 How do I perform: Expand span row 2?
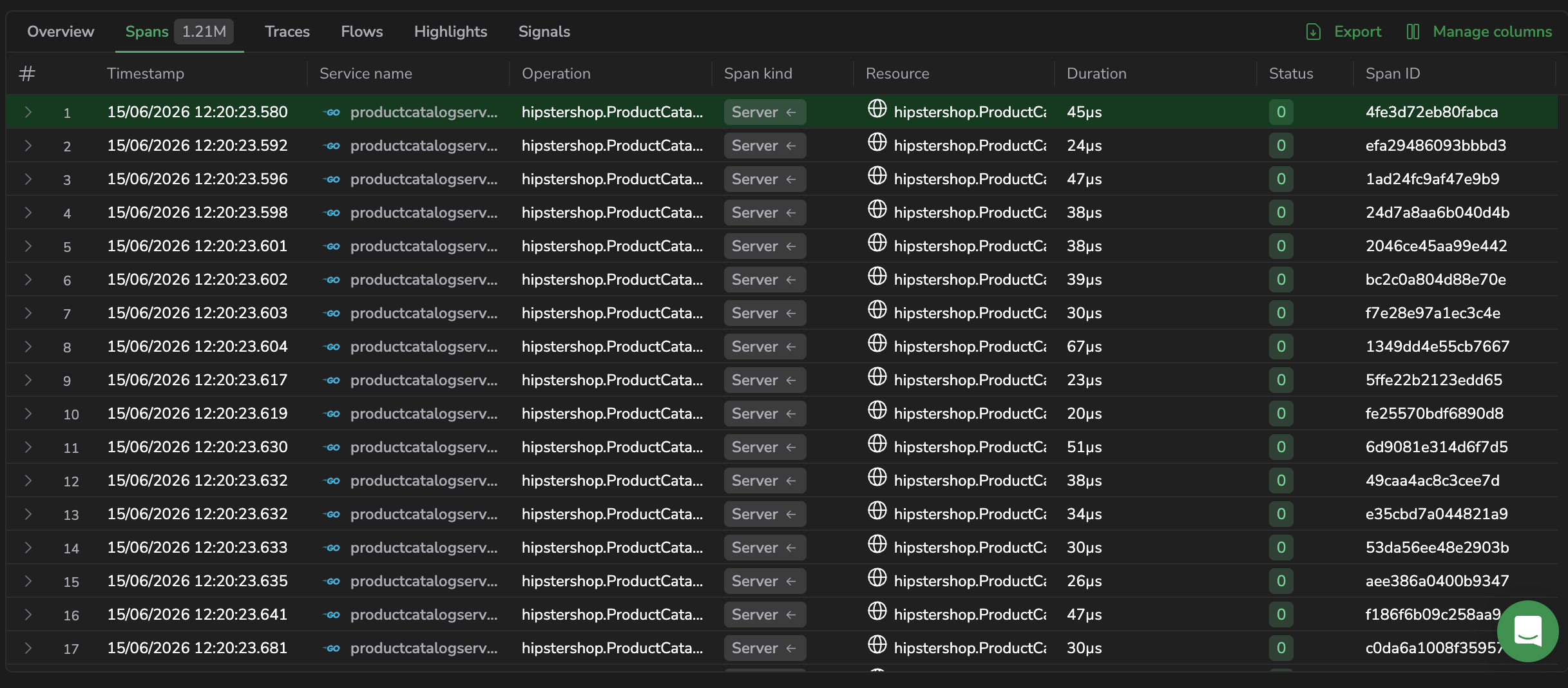point(28,146)
